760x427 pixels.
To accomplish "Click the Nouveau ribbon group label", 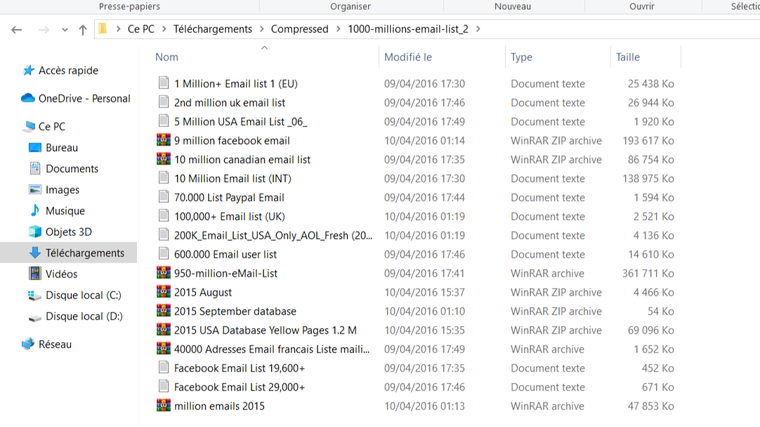I will [x=513, y=6].
